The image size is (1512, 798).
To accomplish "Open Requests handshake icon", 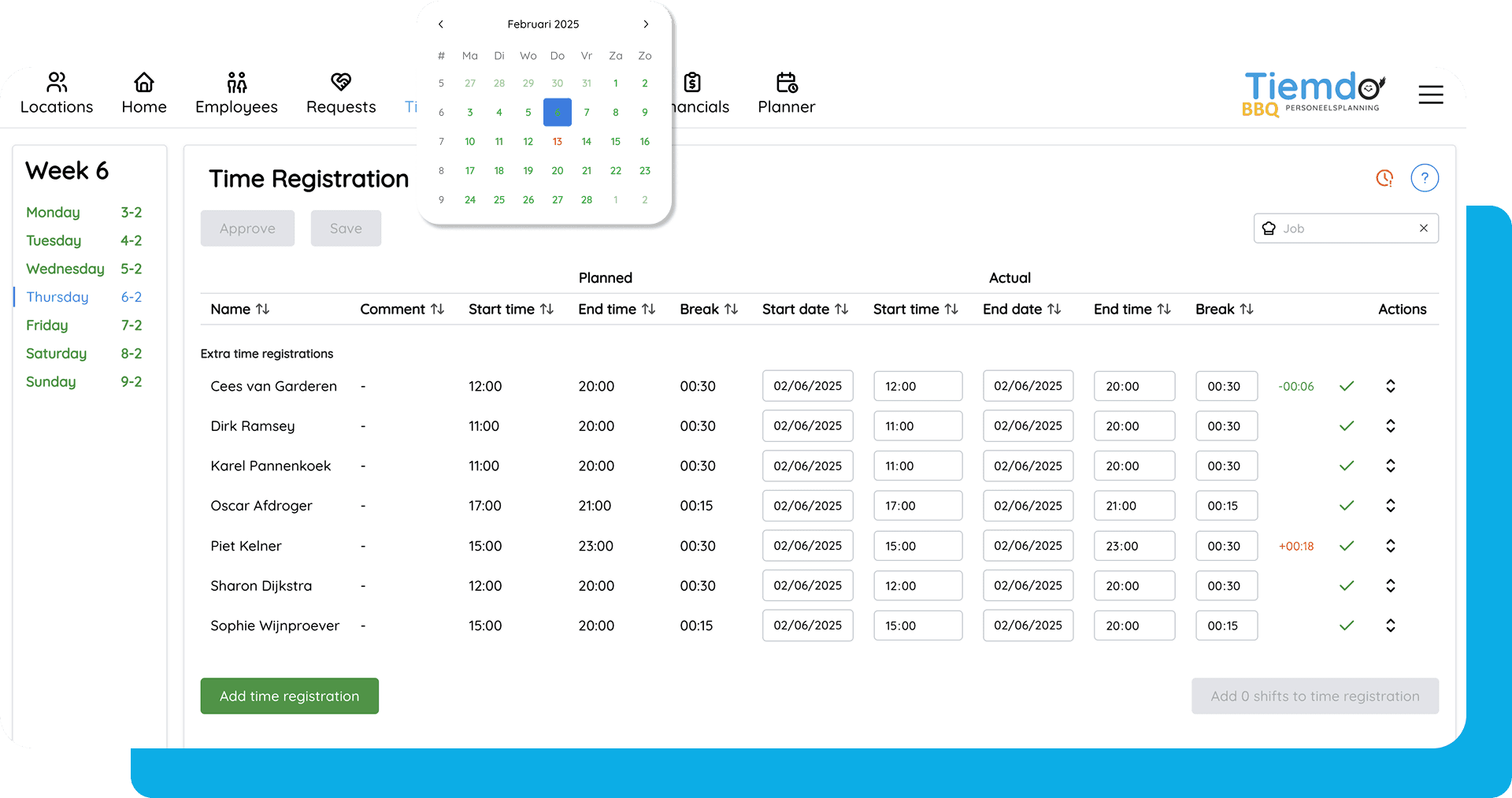I will point(340,83).
